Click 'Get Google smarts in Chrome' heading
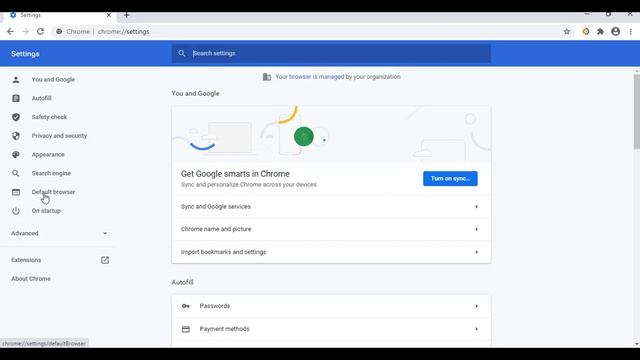The width and height of the screenshot is (640, 360). [235, 174]
